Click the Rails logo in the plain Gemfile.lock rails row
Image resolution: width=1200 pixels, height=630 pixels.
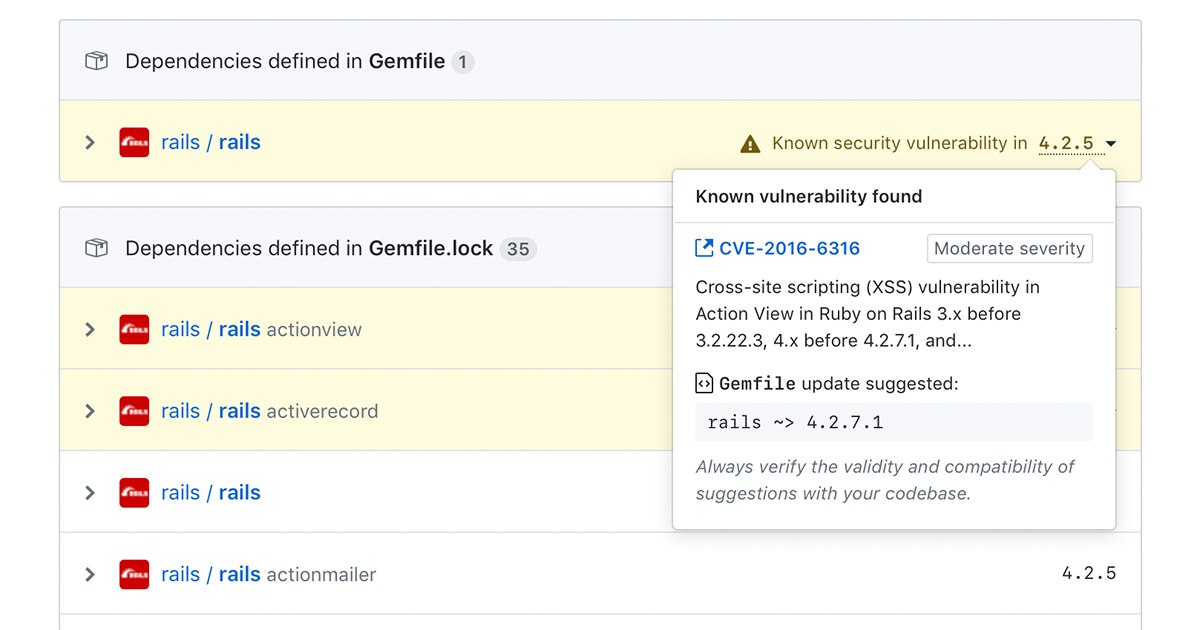[134, 493]
